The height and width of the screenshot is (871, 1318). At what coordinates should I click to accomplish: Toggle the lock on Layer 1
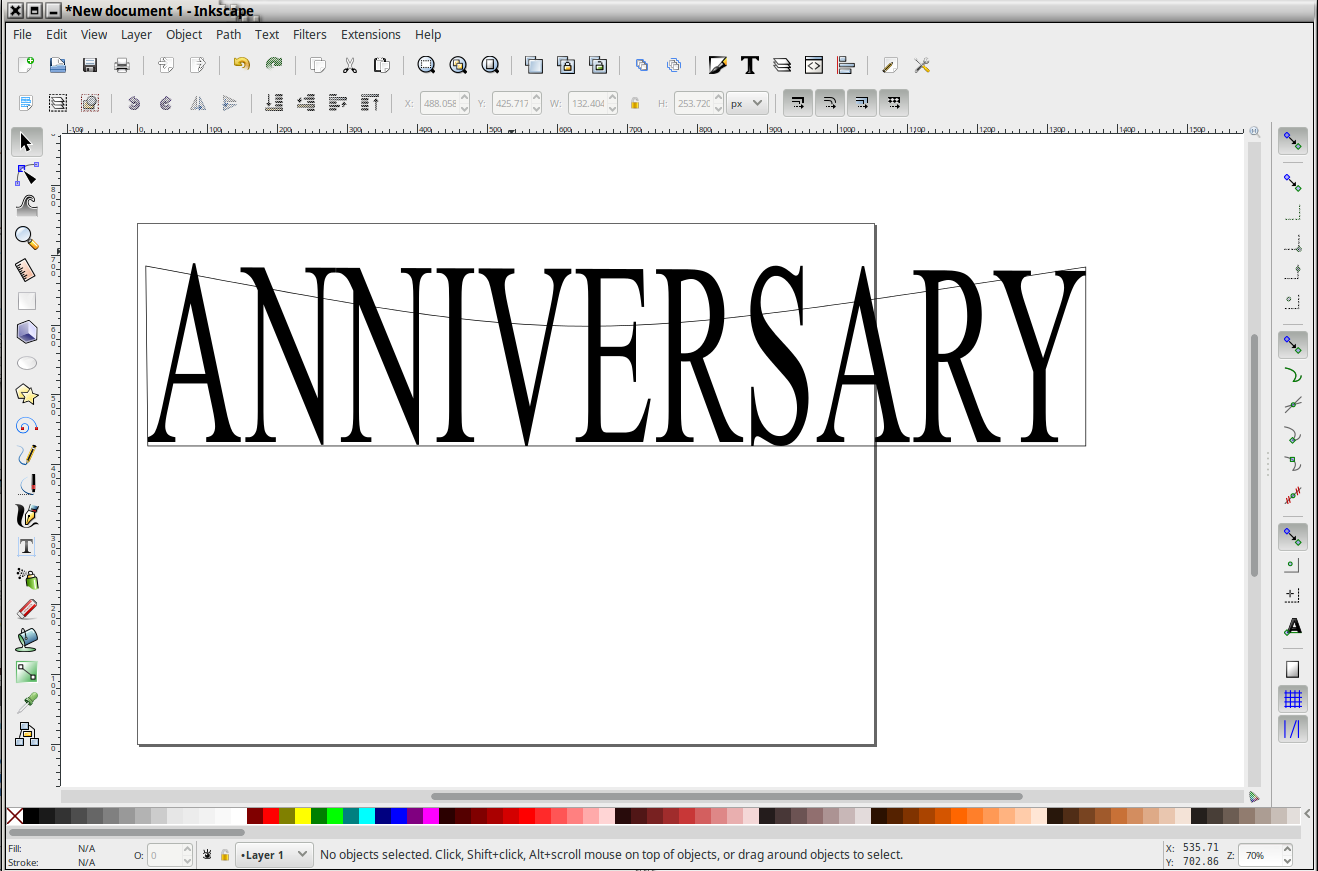click(x=225, y=855)
